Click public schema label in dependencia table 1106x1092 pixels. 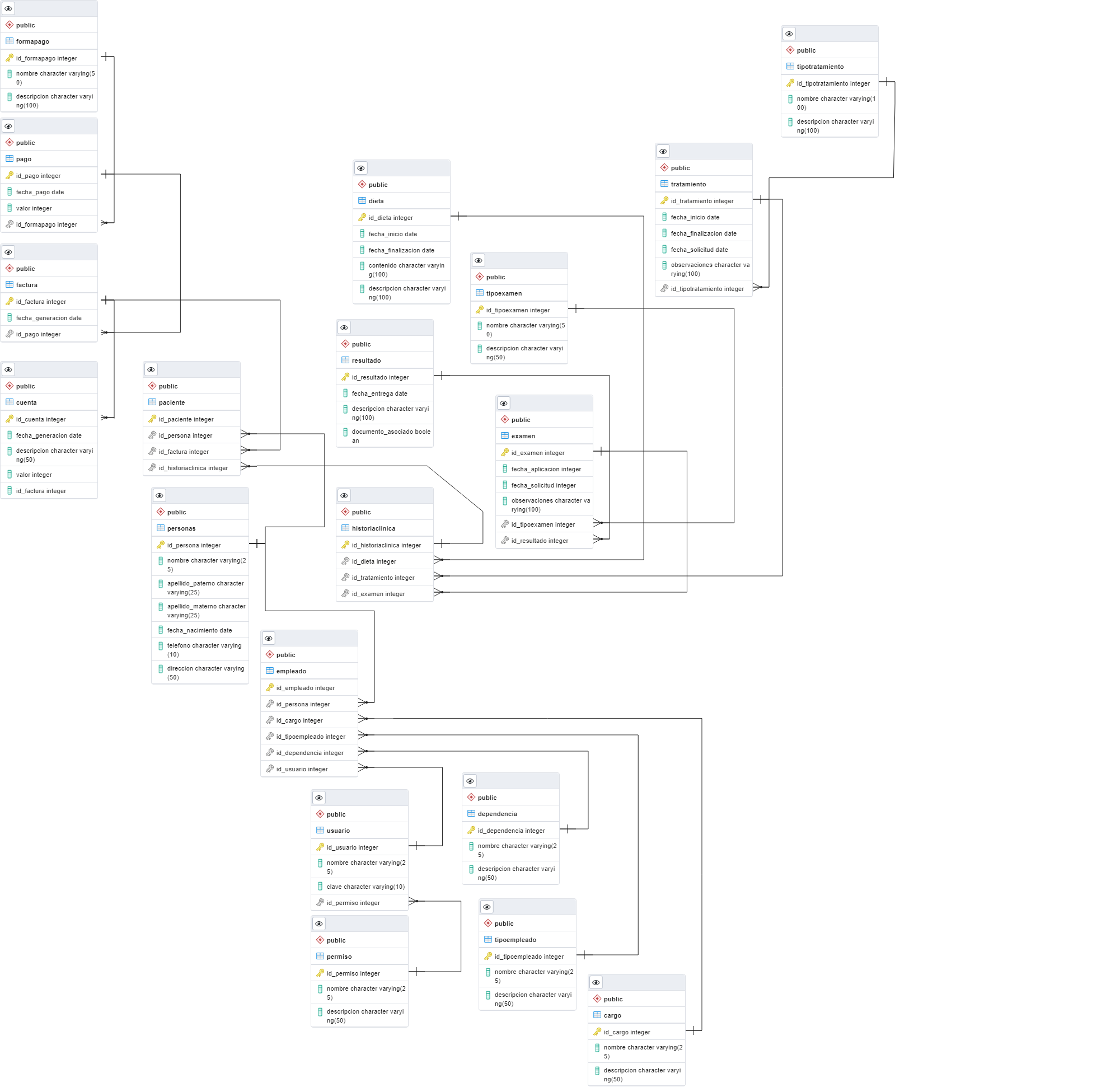coord(487,797)
